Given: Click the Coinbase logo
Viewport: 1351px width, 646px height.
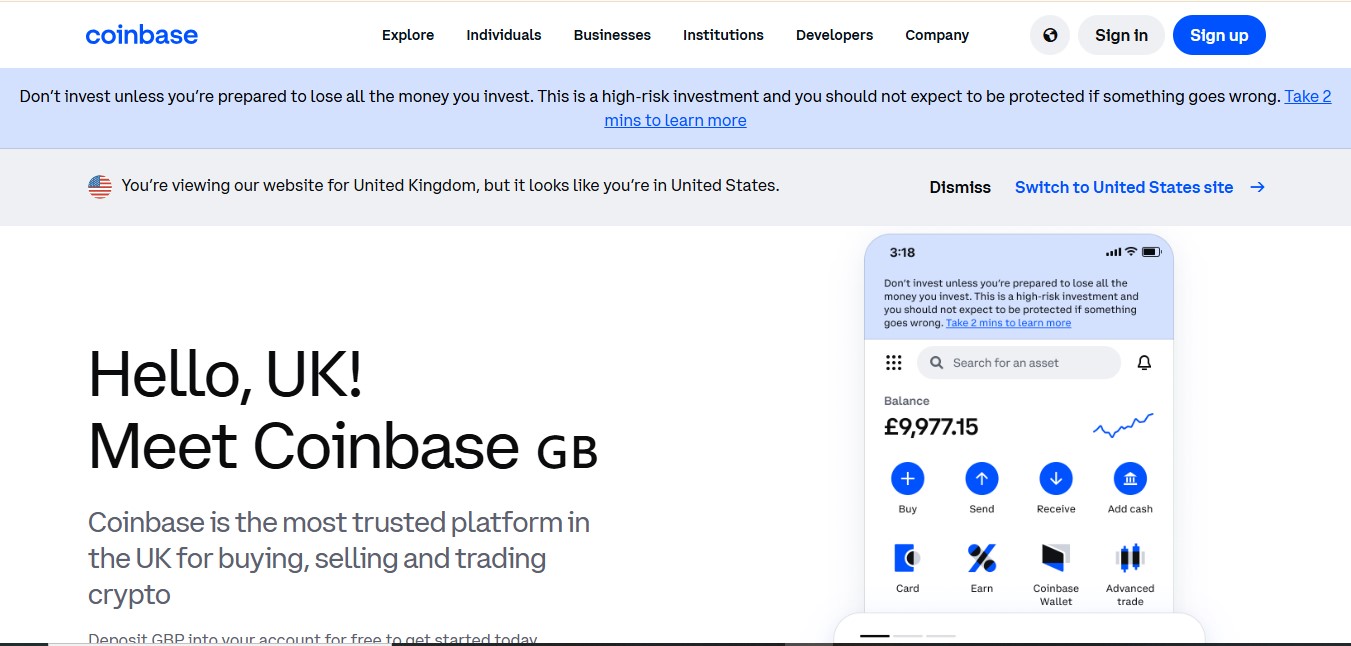Looking at the screenshot, I should point(142,35).
